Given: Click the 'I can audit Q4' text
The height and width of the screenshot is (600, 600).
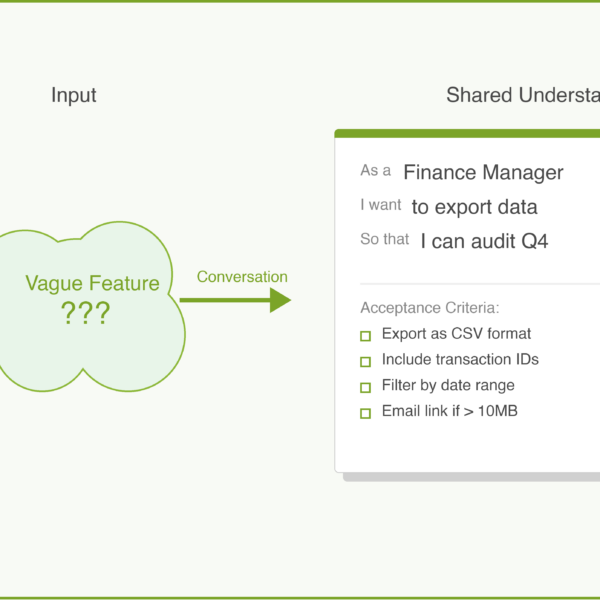Looking at the screenshot, I should click(x=484, y=241).
